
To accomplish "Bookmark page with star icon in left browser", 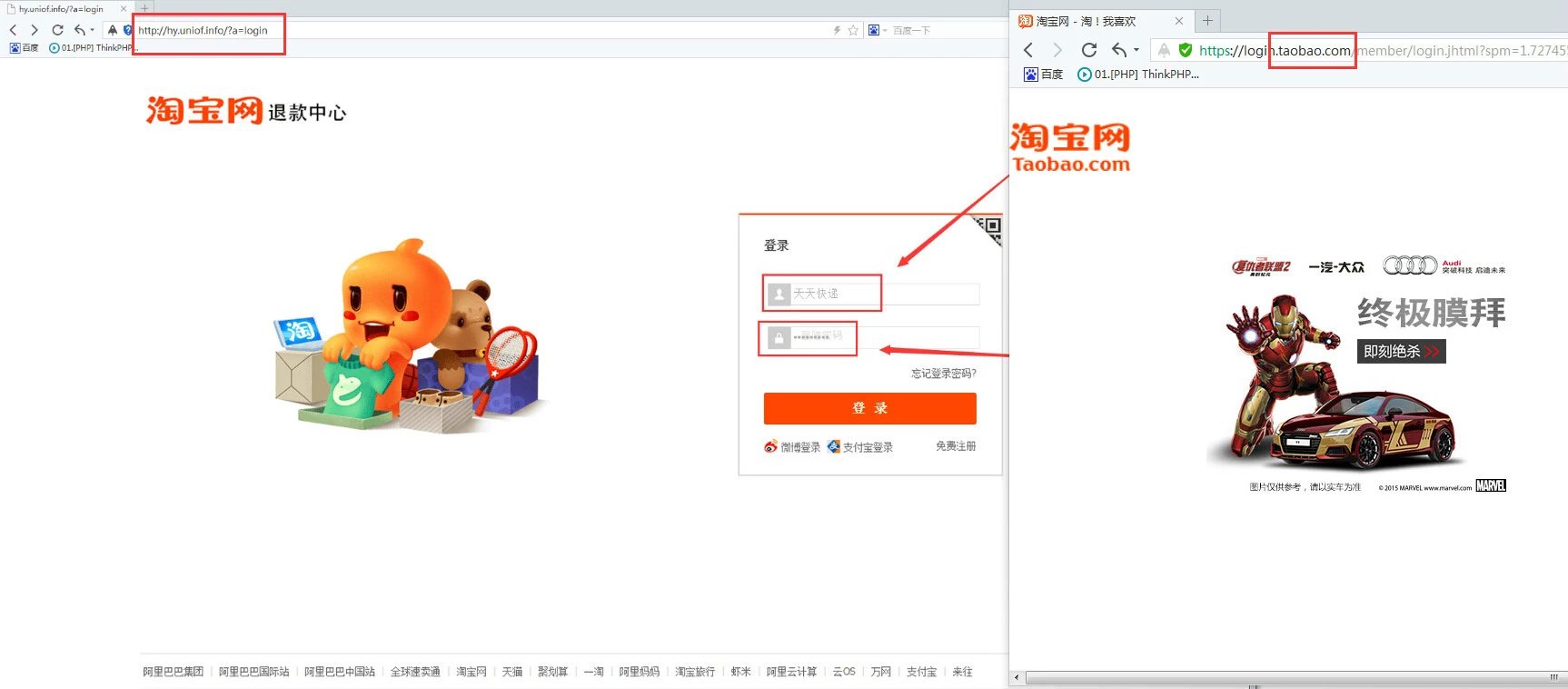I will point(853,30).
